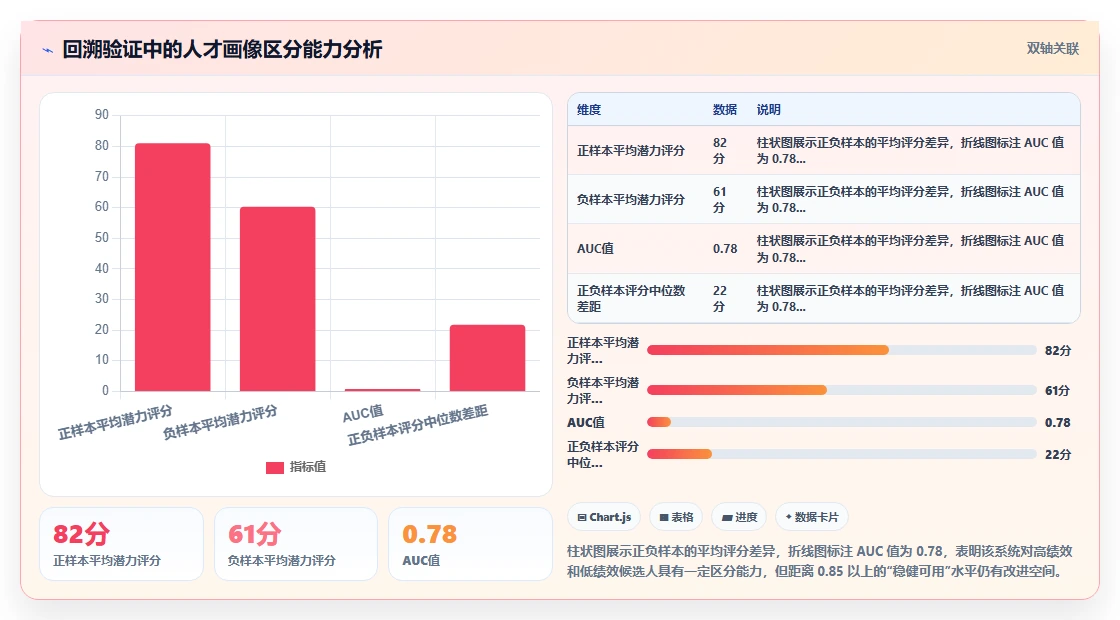Open the 0.78 AUC值 data card
The height and width of the screenshot is (620, 1120).
470,544
